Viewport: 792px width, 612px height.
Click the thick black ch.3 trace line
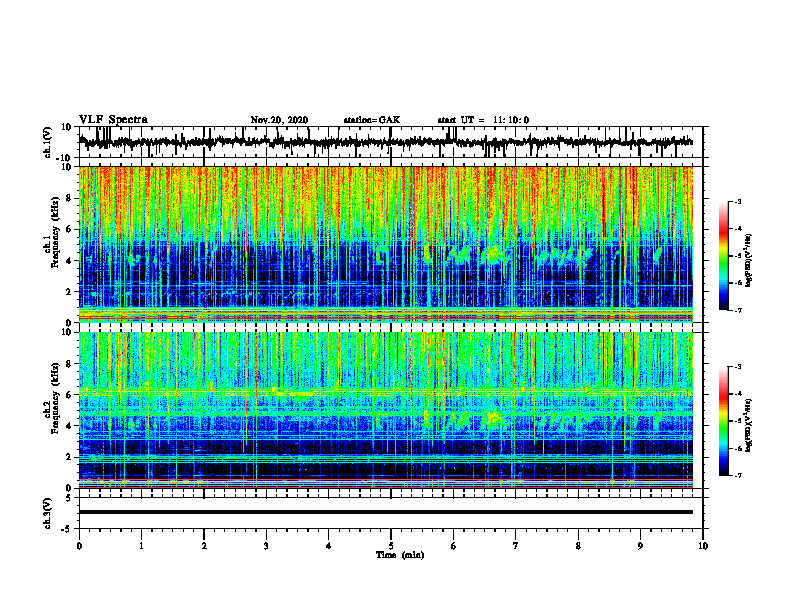point(386,512)
